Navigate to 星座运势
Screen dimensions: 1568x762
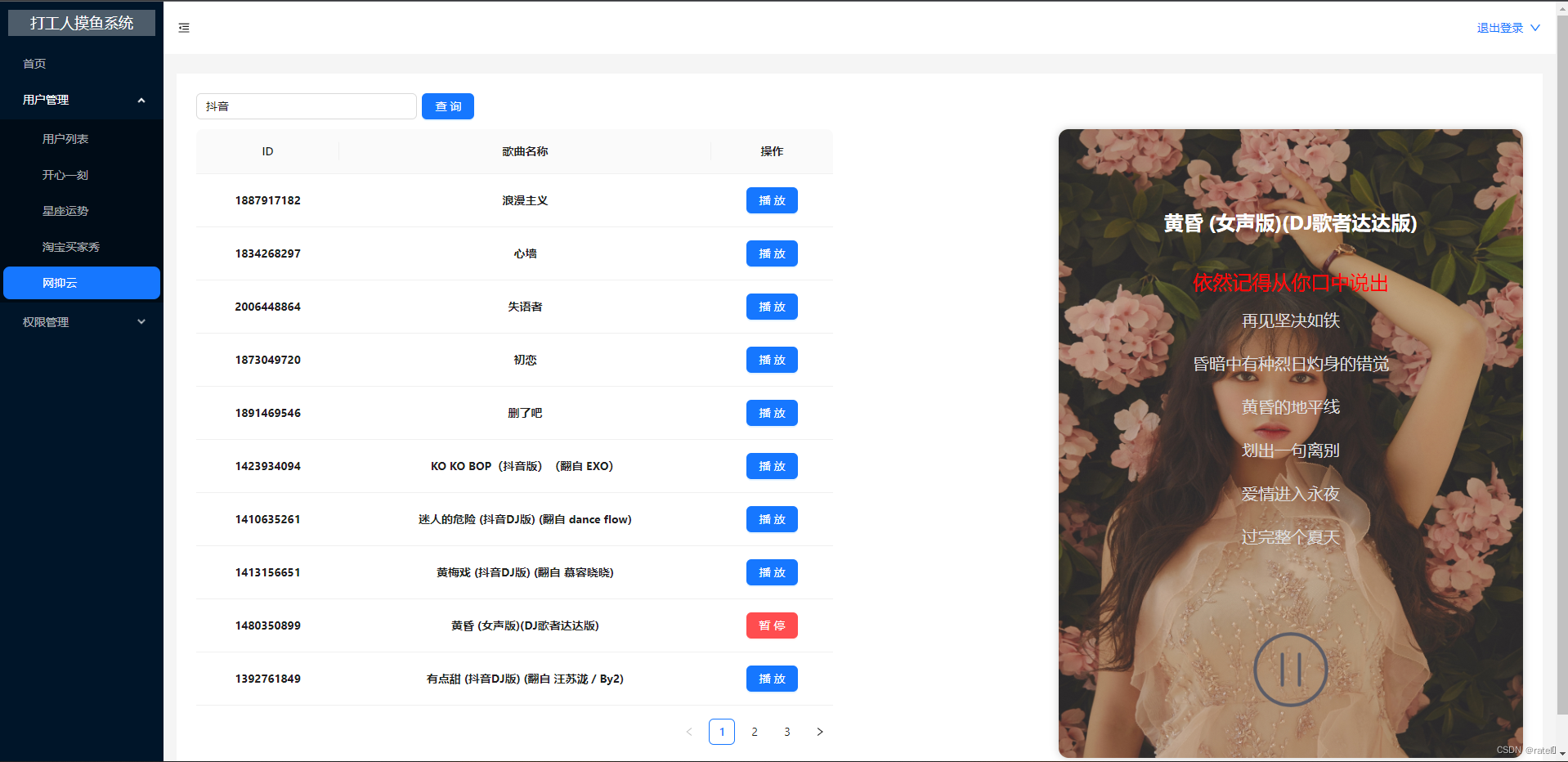[65, 210]
